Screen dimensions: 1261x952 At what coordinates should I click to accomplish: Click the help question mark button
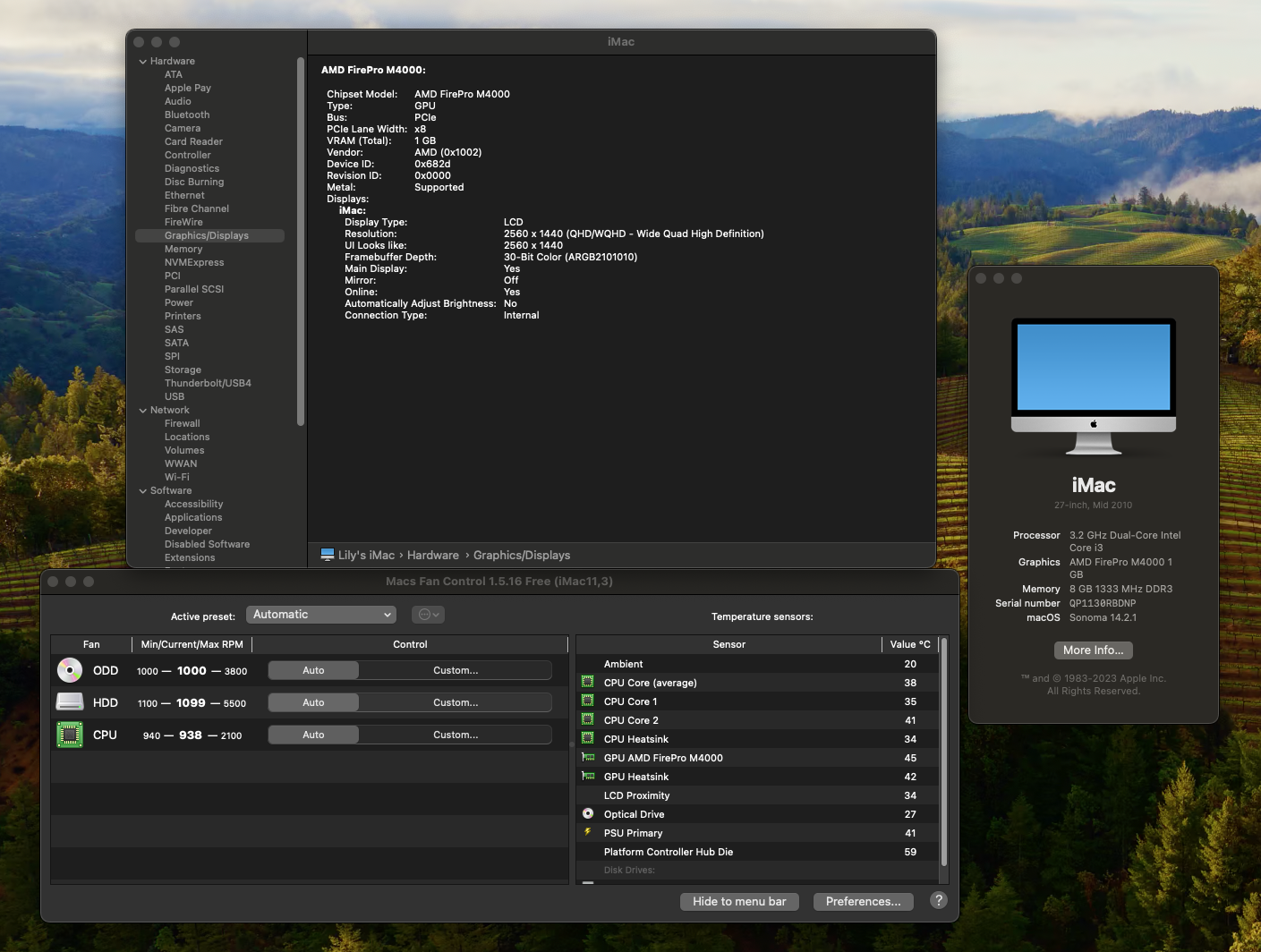pos(938,901)
